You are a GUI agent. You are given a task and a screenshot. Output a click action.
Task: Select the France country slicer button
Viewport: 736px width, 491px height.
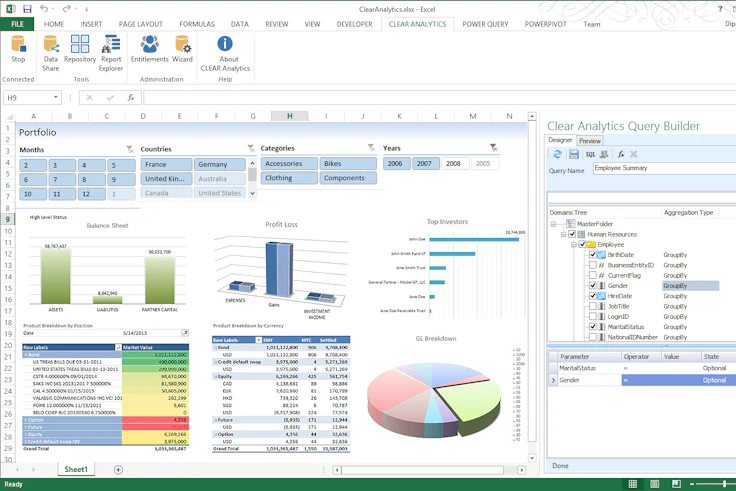tap(166, 164)
